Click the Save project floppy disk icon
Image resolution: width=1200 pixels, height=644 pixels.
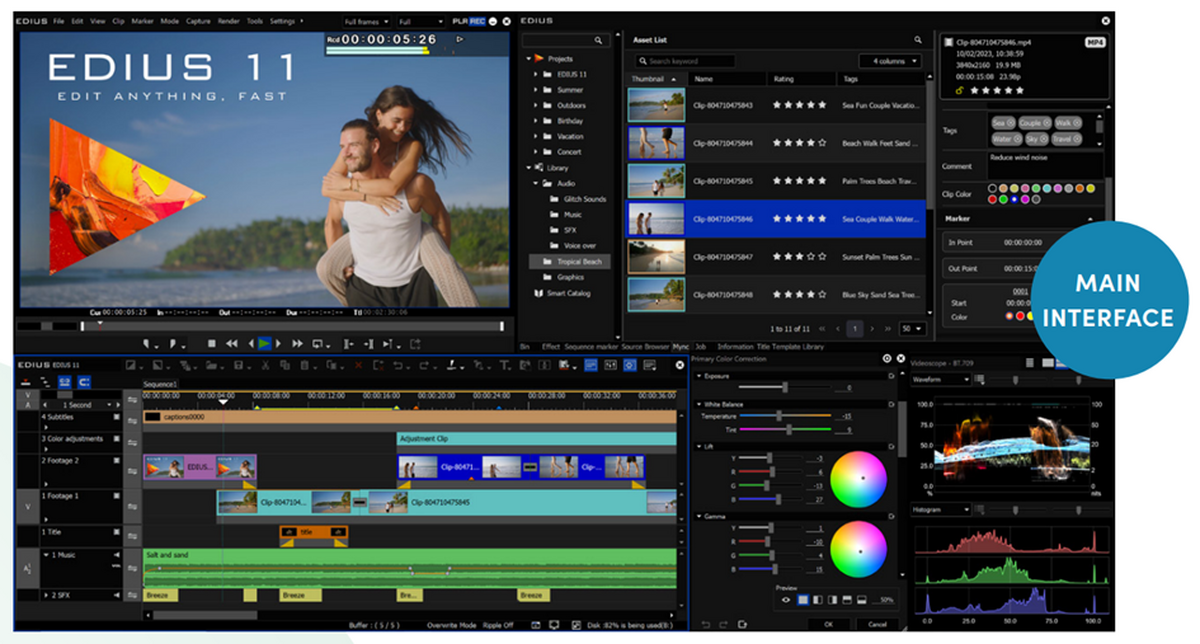239,366
